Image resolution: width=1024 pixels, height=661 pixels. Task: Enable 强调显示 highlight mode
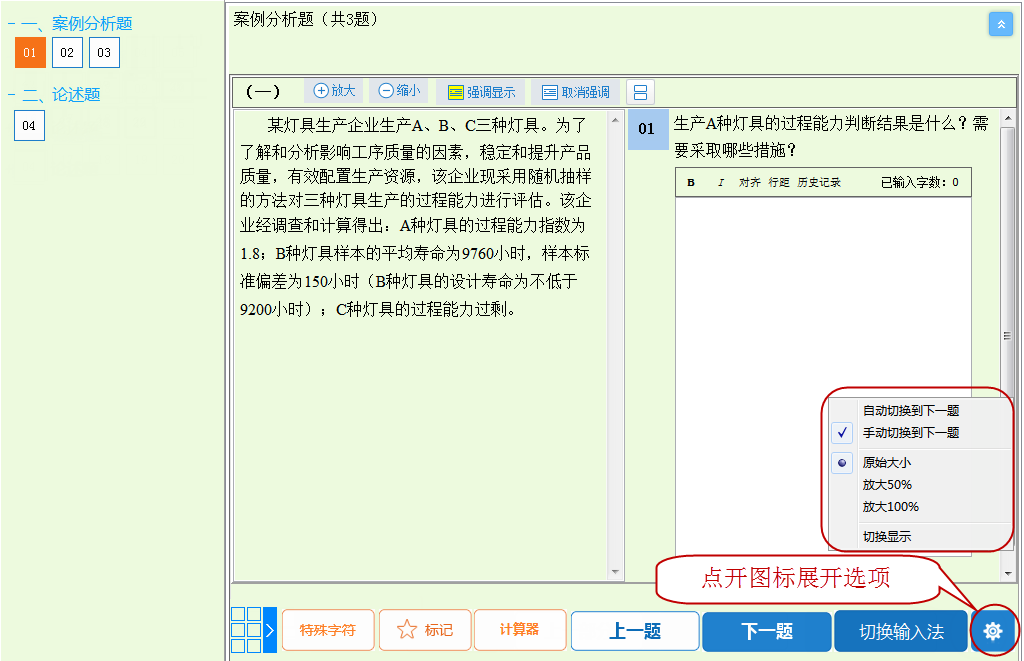coord(483,91)
